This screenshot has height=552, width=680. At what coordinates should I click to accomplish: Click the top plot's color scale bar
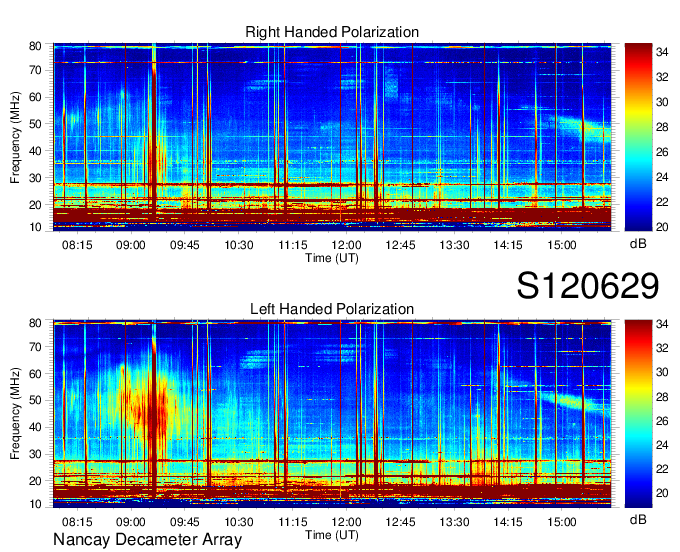coord(638,137)
